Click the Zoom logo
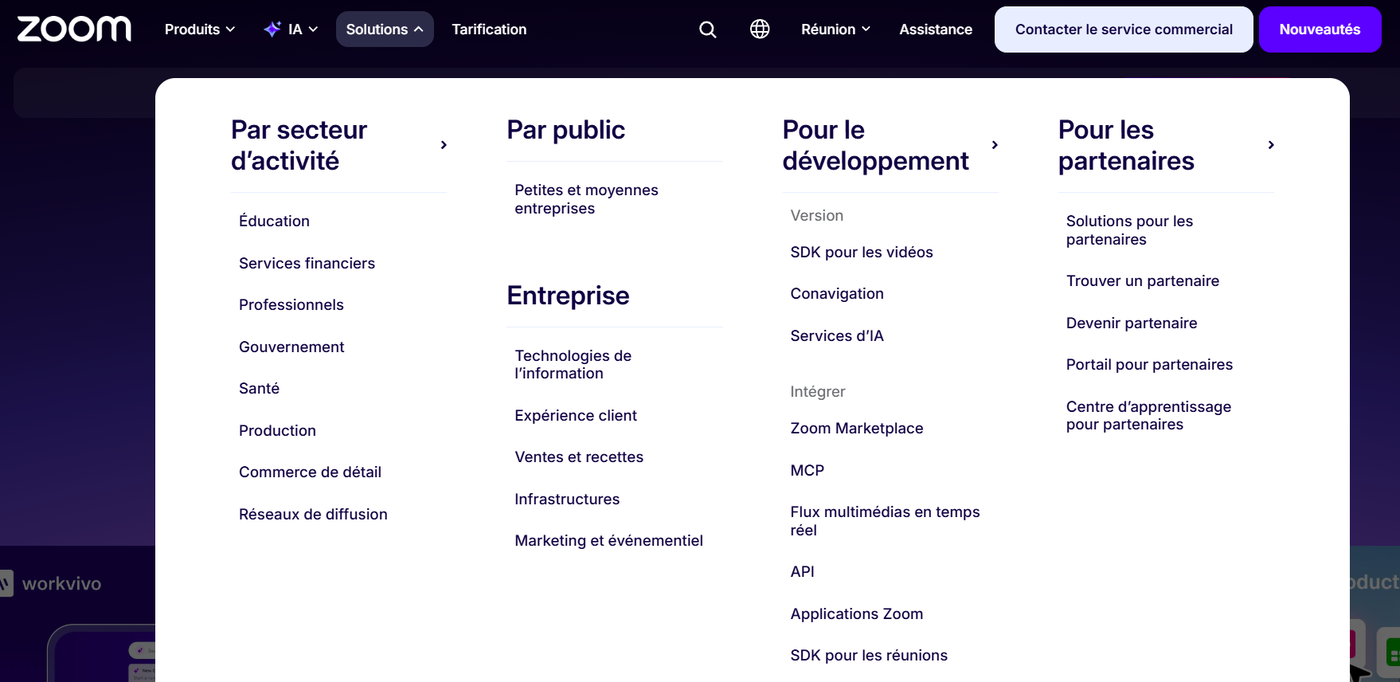This screenshot has height=682, width=1400. click(x=74, y=29)
